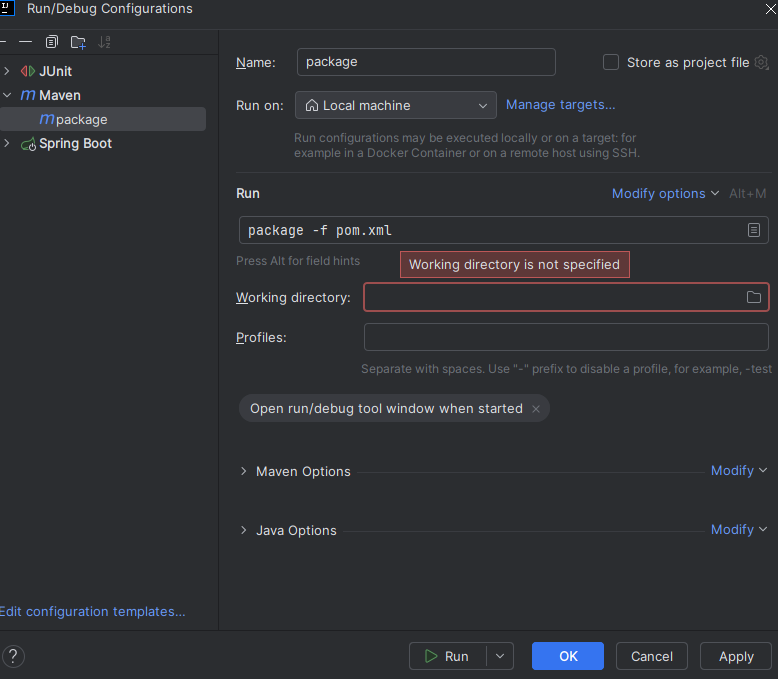Select the package Maven configuration
778x679 pixels.
coord(103,119)
